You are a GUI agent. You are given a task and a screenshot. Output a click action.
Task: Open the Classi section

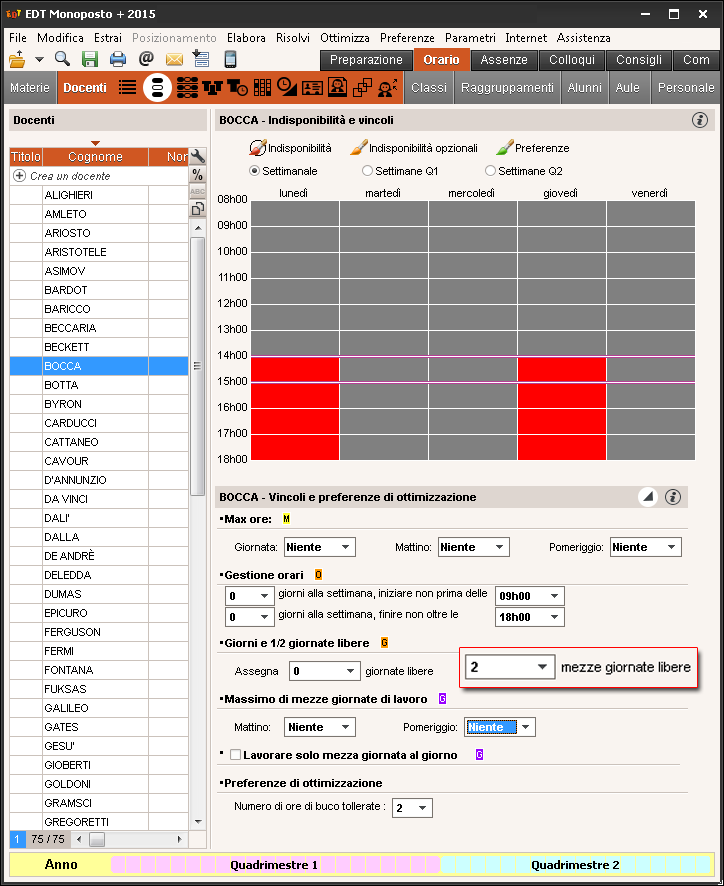coord(429,88)
